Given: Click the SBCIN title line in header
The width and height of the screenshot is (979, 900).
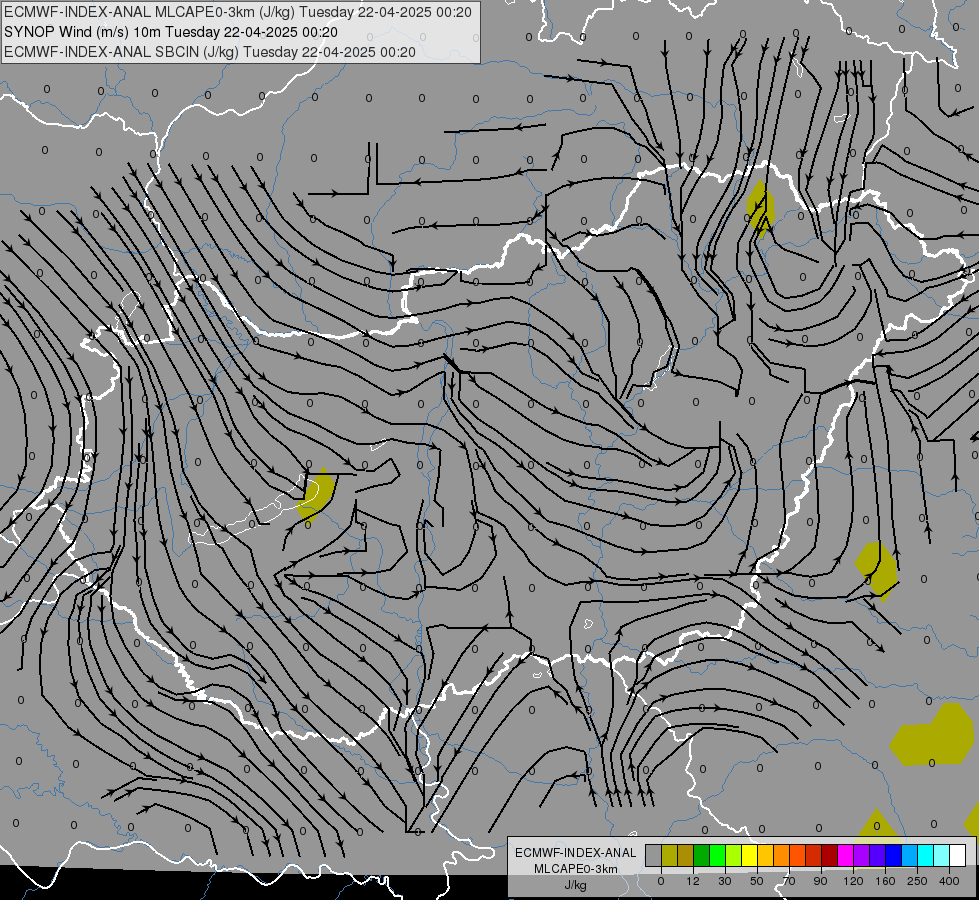Looking at the screenshot, I should pos(209,52).
